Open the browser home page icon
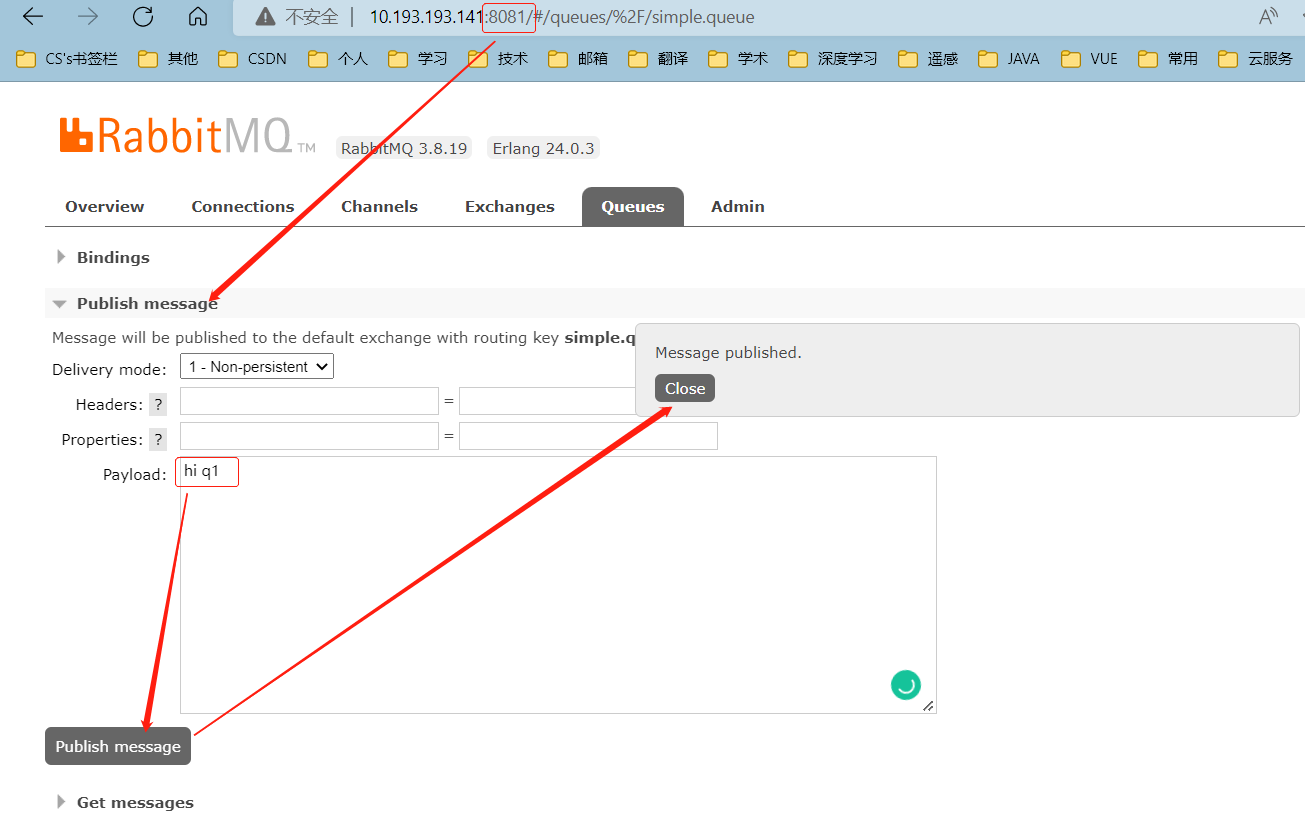 pyautogui.click(x=198, y=17)
